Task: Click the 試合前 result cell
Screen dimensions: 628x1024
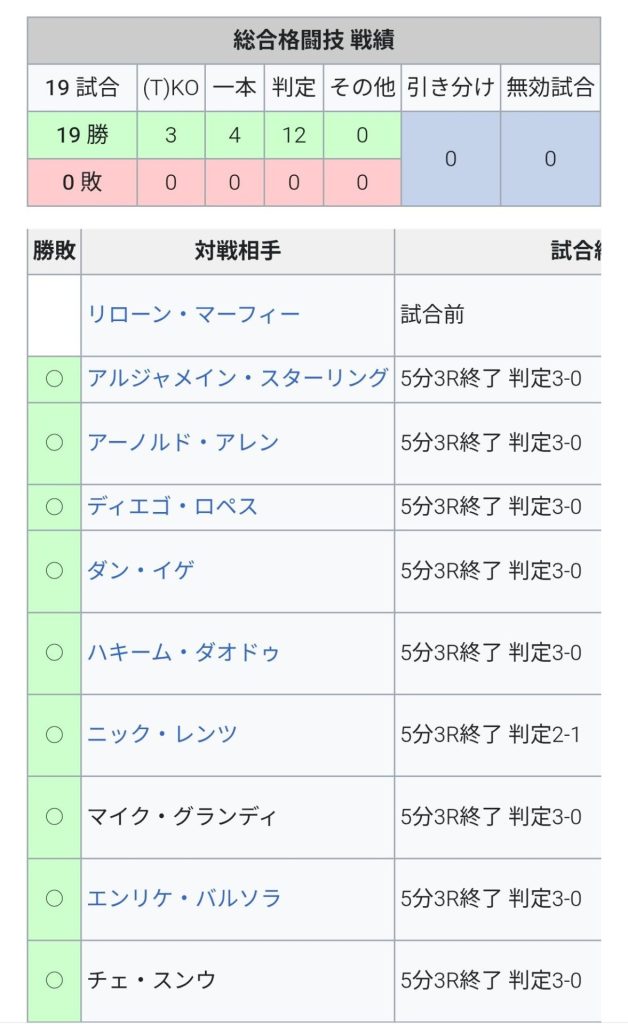Action: point(432,315)
